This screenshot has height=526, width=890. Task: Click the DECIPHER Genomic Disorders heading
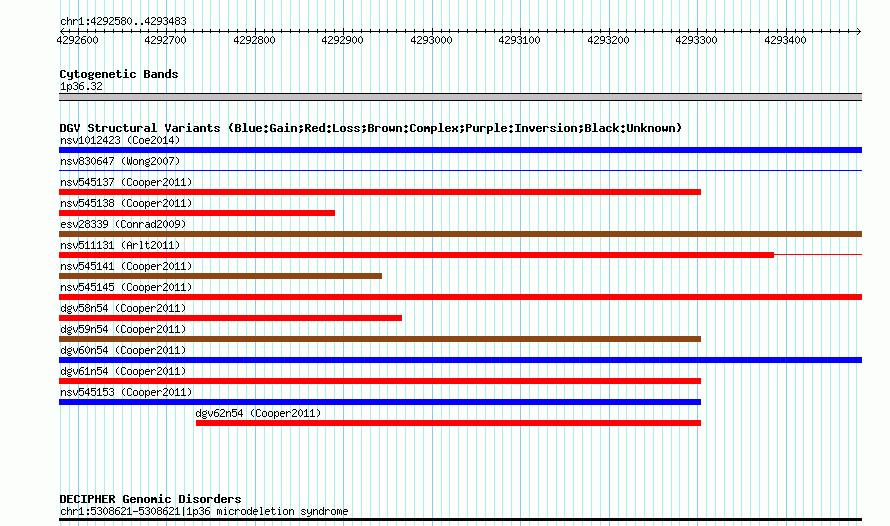coord(150,499)
